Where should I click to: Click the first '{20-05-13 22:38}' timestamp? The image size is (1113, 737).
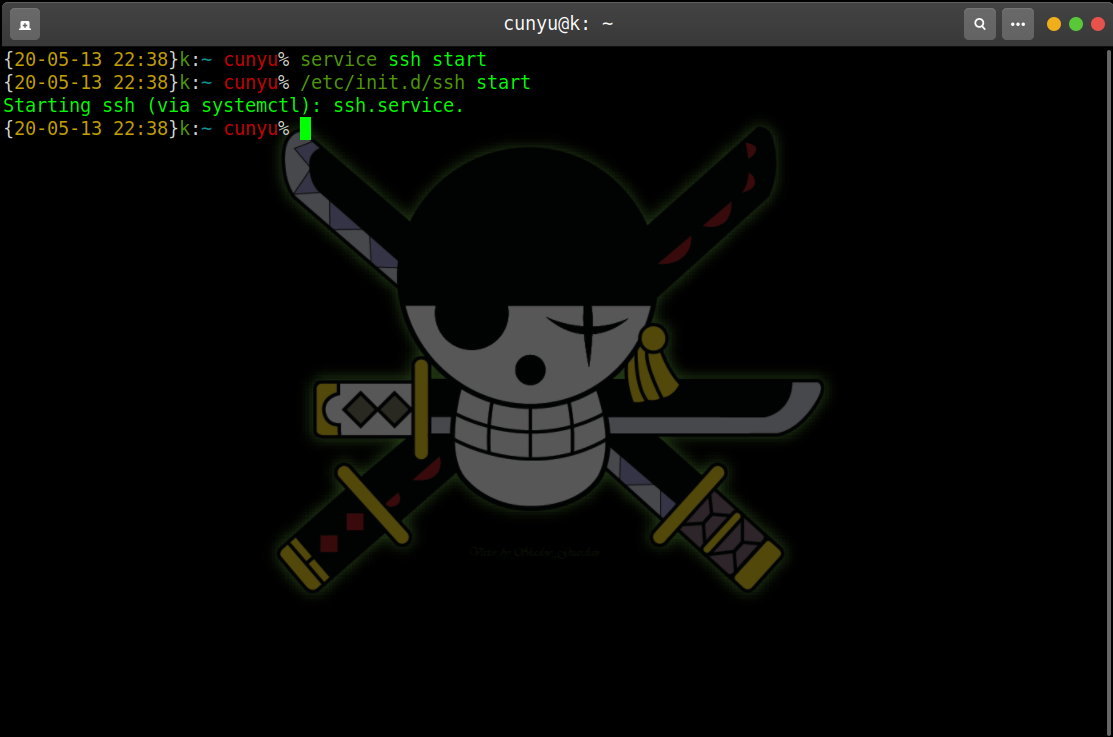point(90,60)
